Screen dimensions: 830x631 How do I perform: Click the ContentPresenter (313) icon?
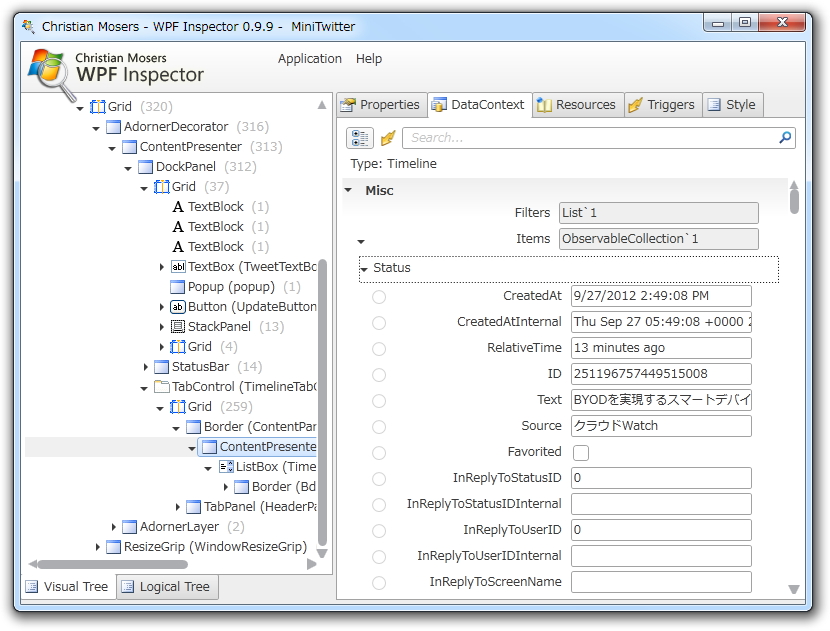129,147
